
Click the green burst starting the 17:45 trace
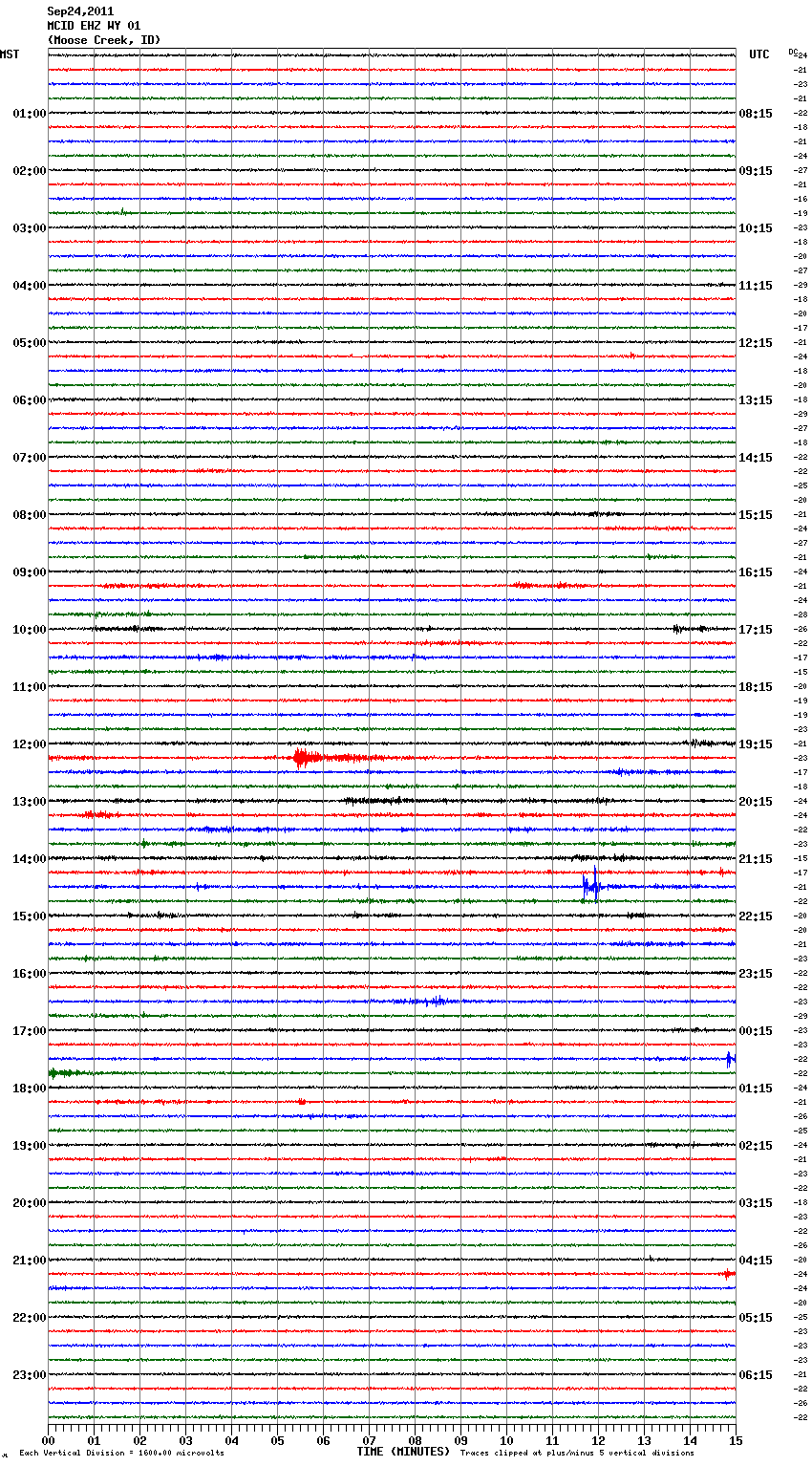coord(61,1073)
